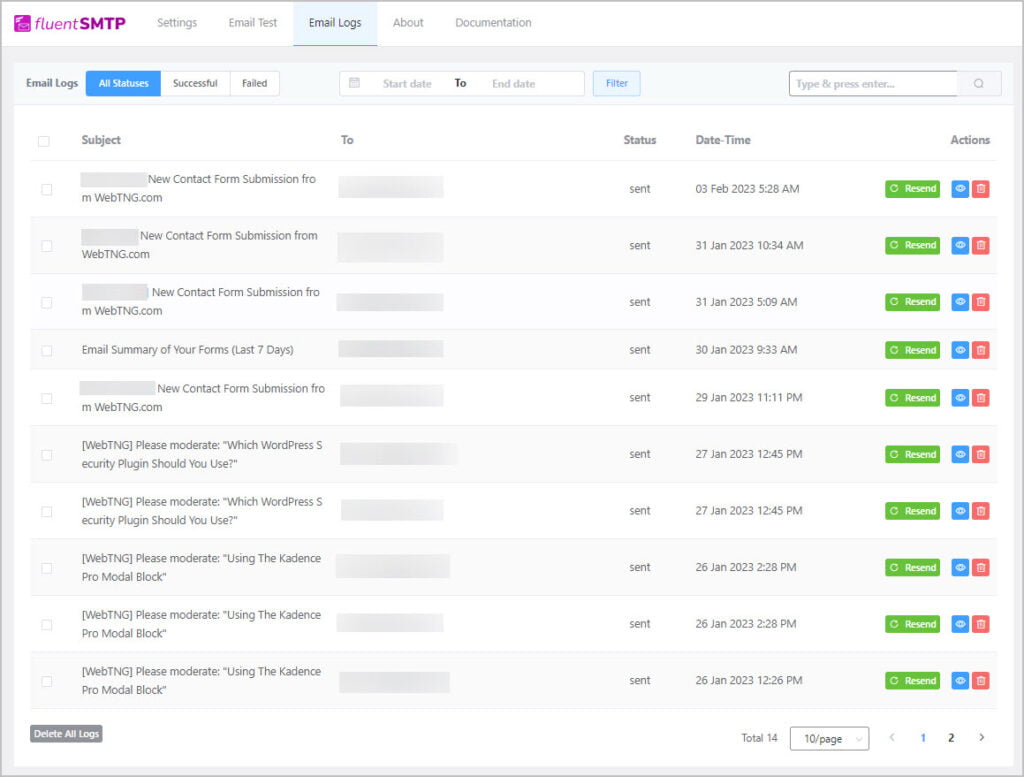Resend the email from 03 Feb 2023
1024x777 pixels.
(x=911, y=188)
